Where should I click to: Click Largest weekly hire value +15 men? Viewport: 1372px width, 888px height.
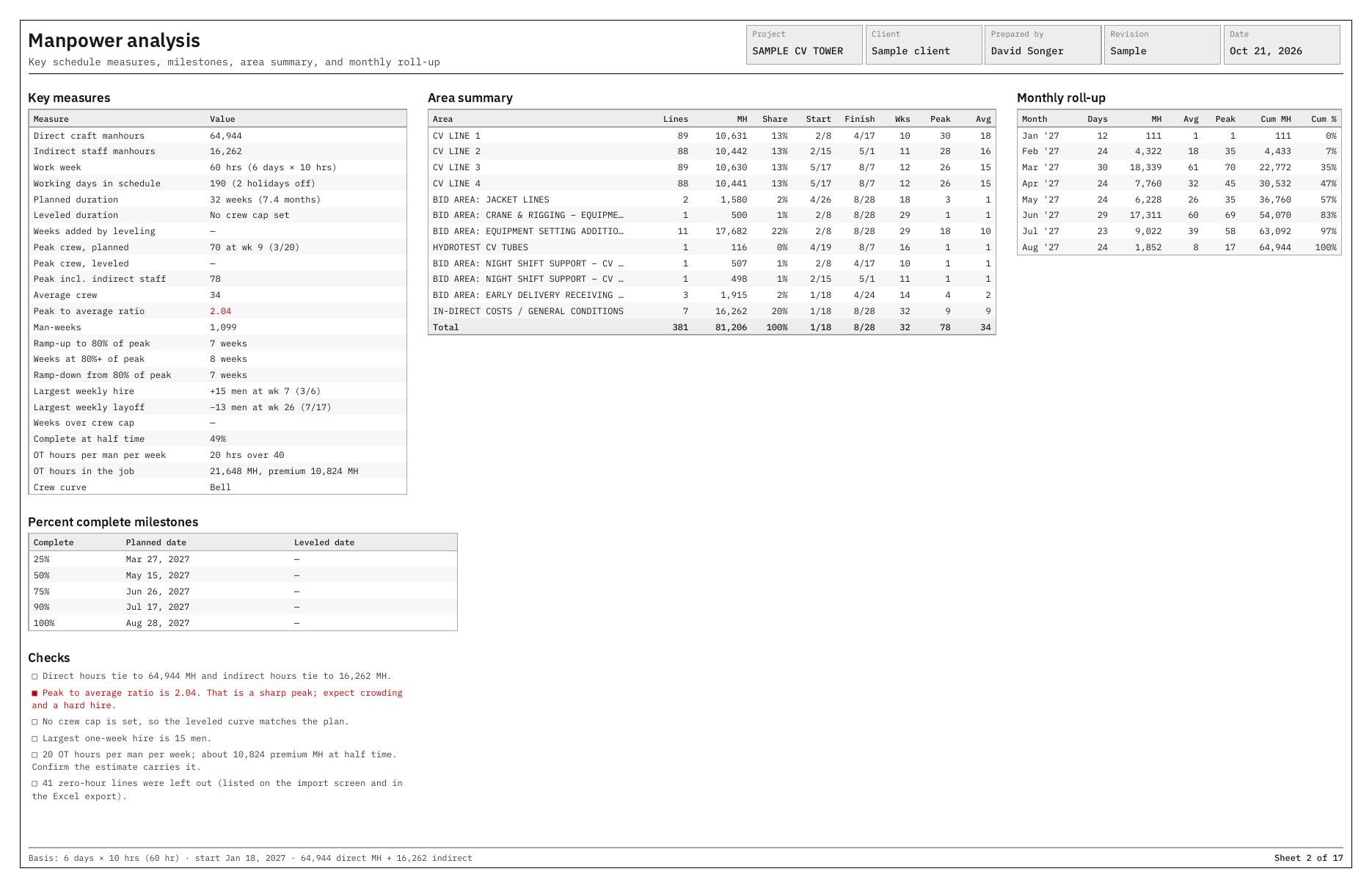265,391
